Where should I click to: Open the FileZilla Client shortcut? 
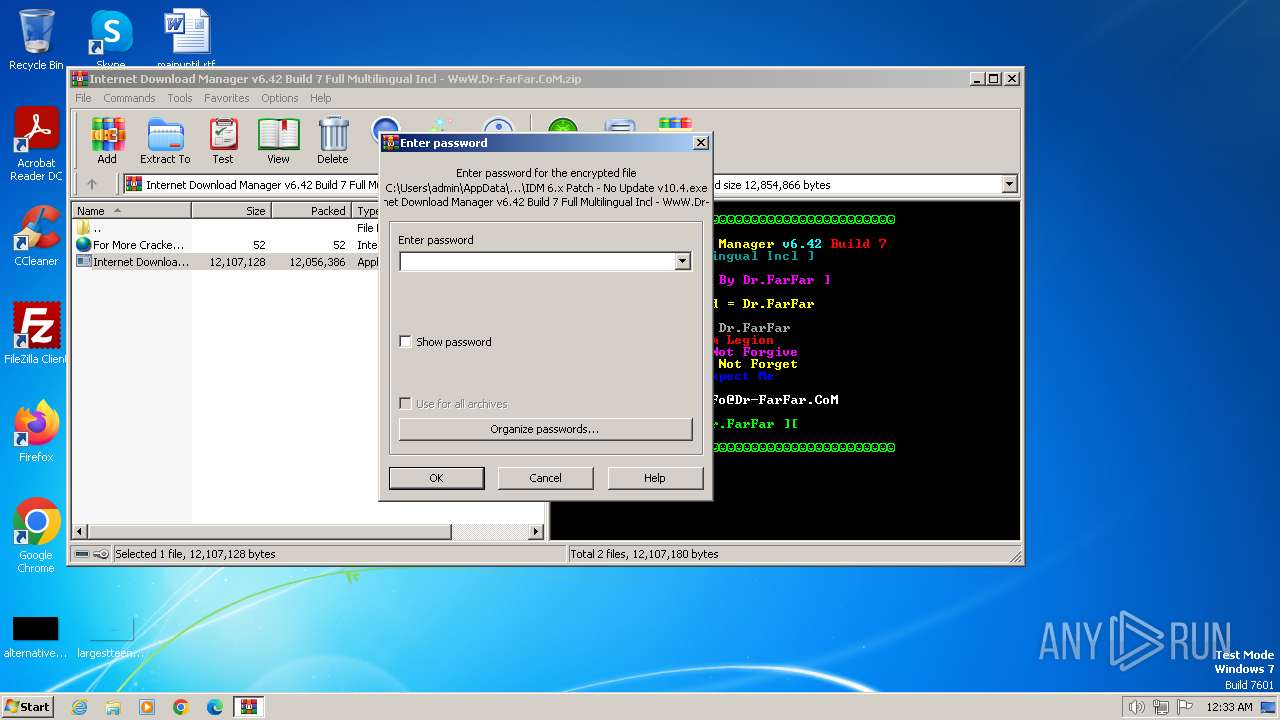coord(36,333)
